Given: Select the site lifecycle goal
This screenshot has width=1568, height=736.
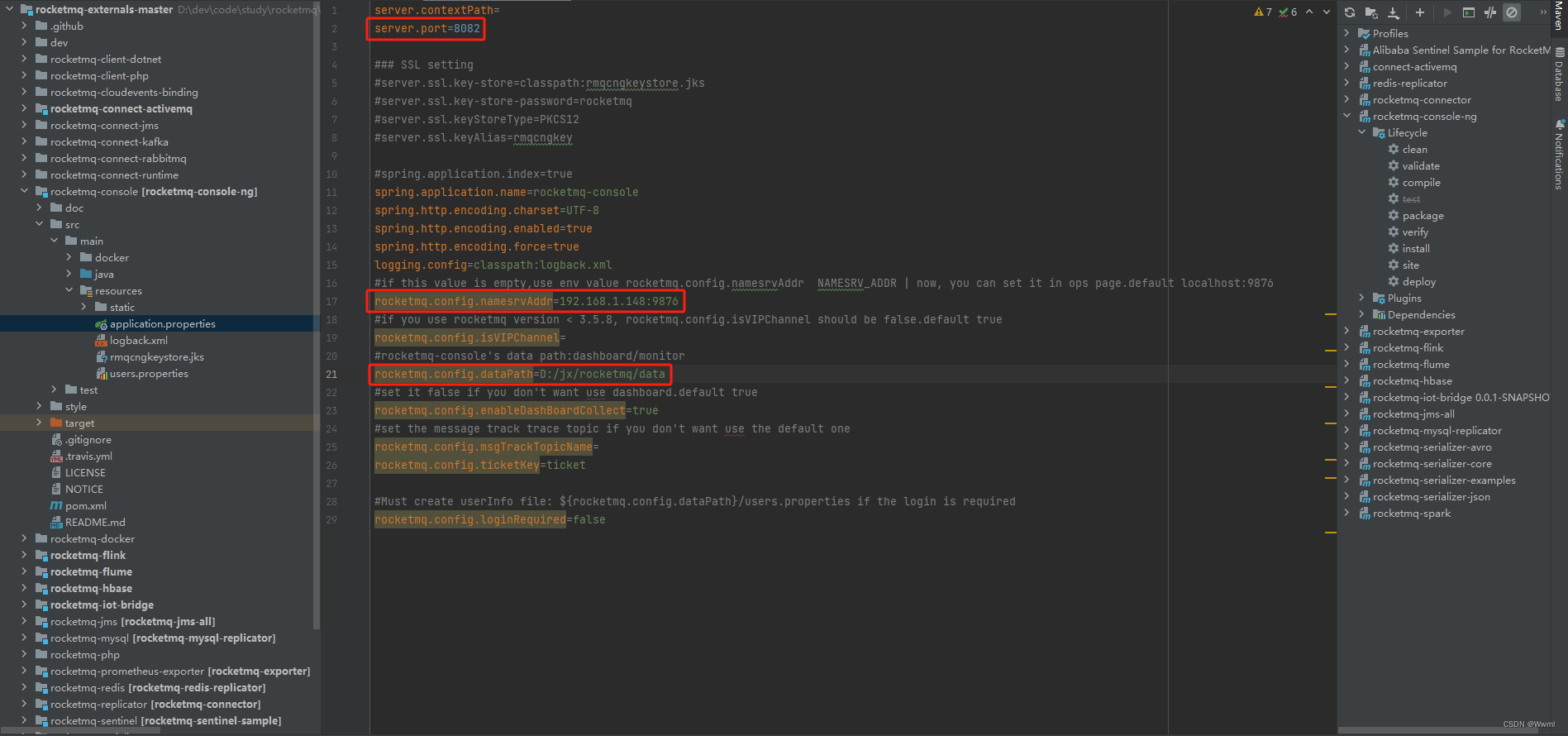Looking at the screenshot, I should coord(1410,265).
